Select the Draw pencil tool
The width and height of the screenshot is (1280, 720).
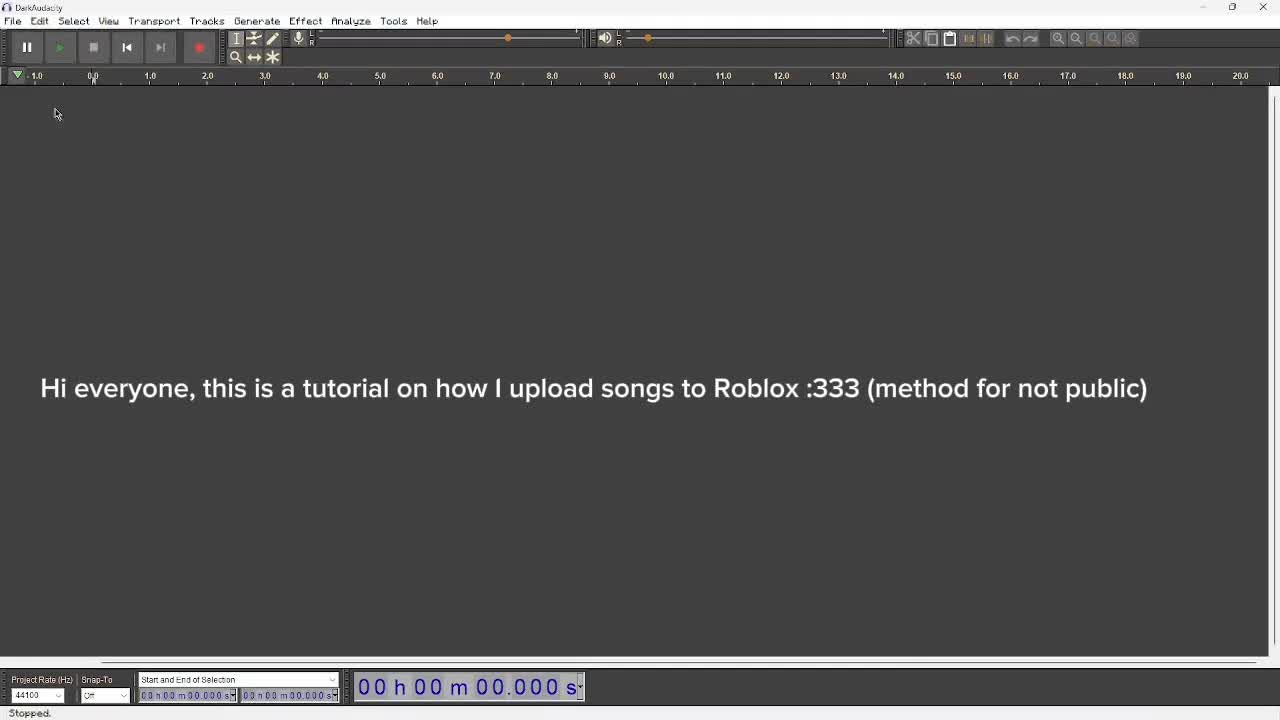point(272,38)
